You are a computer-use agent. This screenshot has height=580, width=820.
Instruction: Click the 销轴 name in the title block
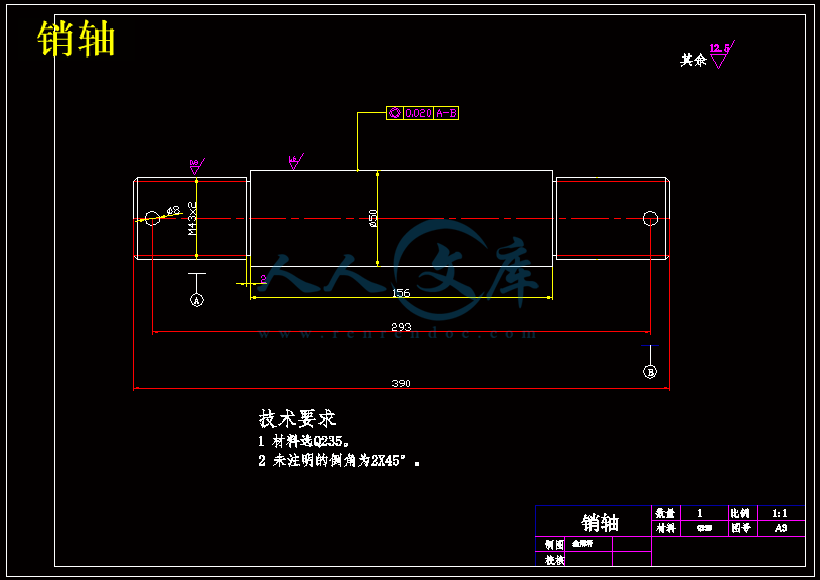(x=600, y=522)
